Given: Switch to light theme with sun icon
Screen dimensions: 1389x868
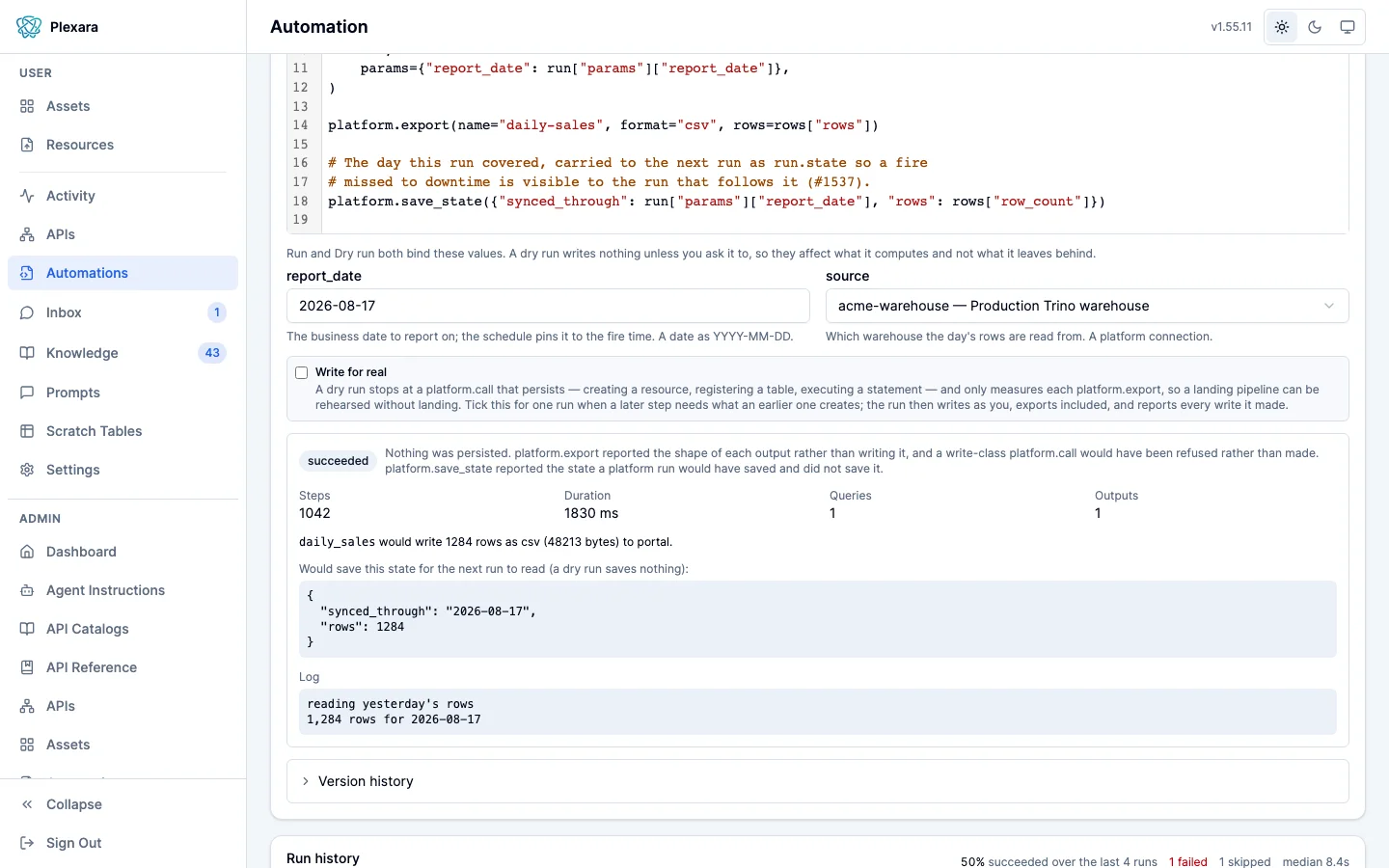Looking at the screenshot, I should [x=1282, y=27].
